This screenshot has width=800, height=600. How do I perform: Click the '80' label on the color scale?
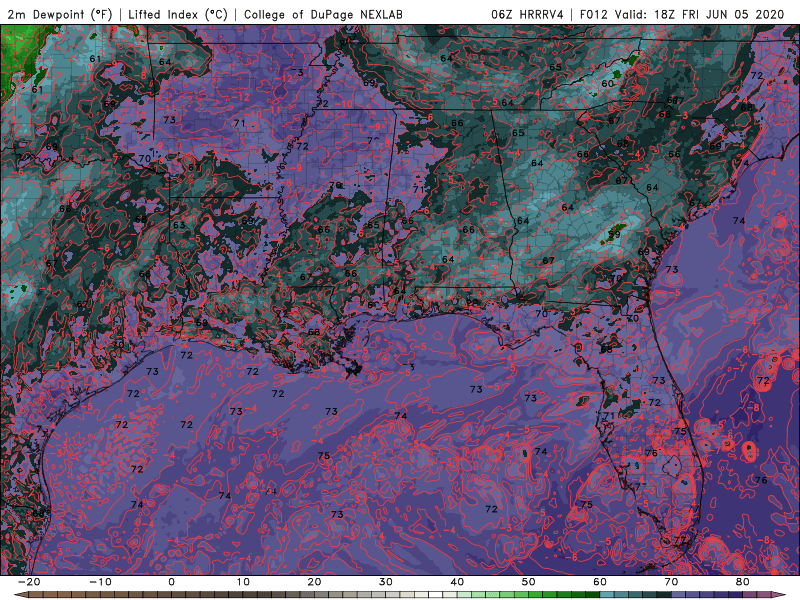[x=743, y=582]
